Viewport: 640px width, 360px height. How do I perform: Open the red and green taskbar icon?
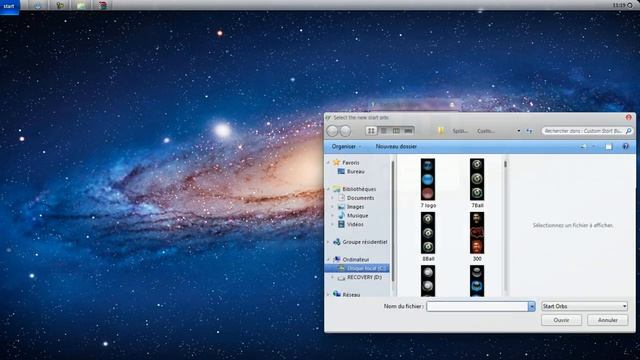click(103, 5)
